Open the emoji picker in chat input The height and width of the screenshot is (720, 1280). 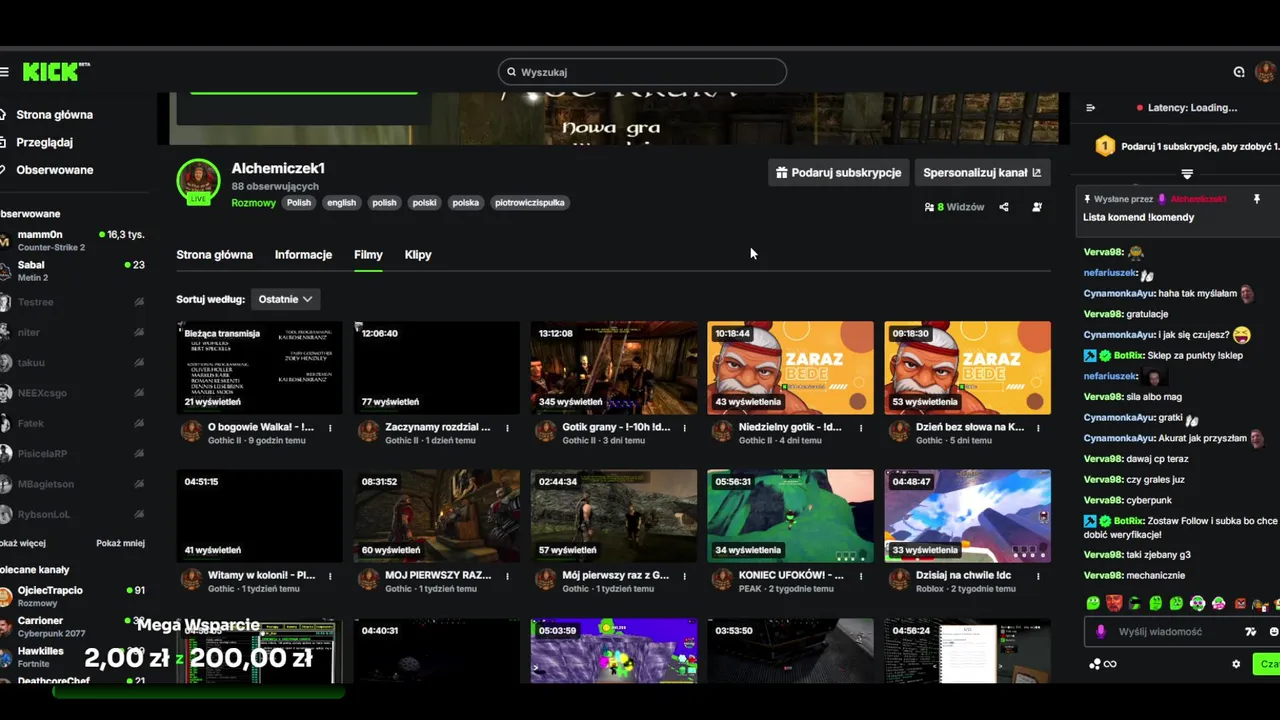pos(1273,632)
